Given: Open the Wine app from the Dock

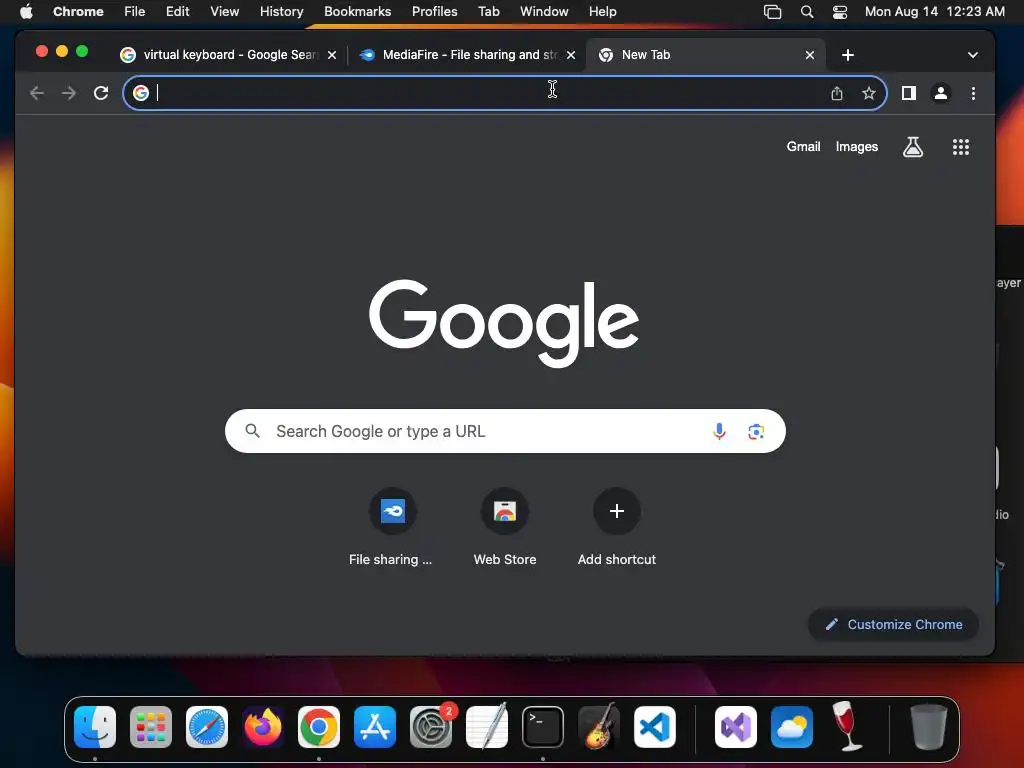Looking at the screenshot, I should click(x=847, y=727).
